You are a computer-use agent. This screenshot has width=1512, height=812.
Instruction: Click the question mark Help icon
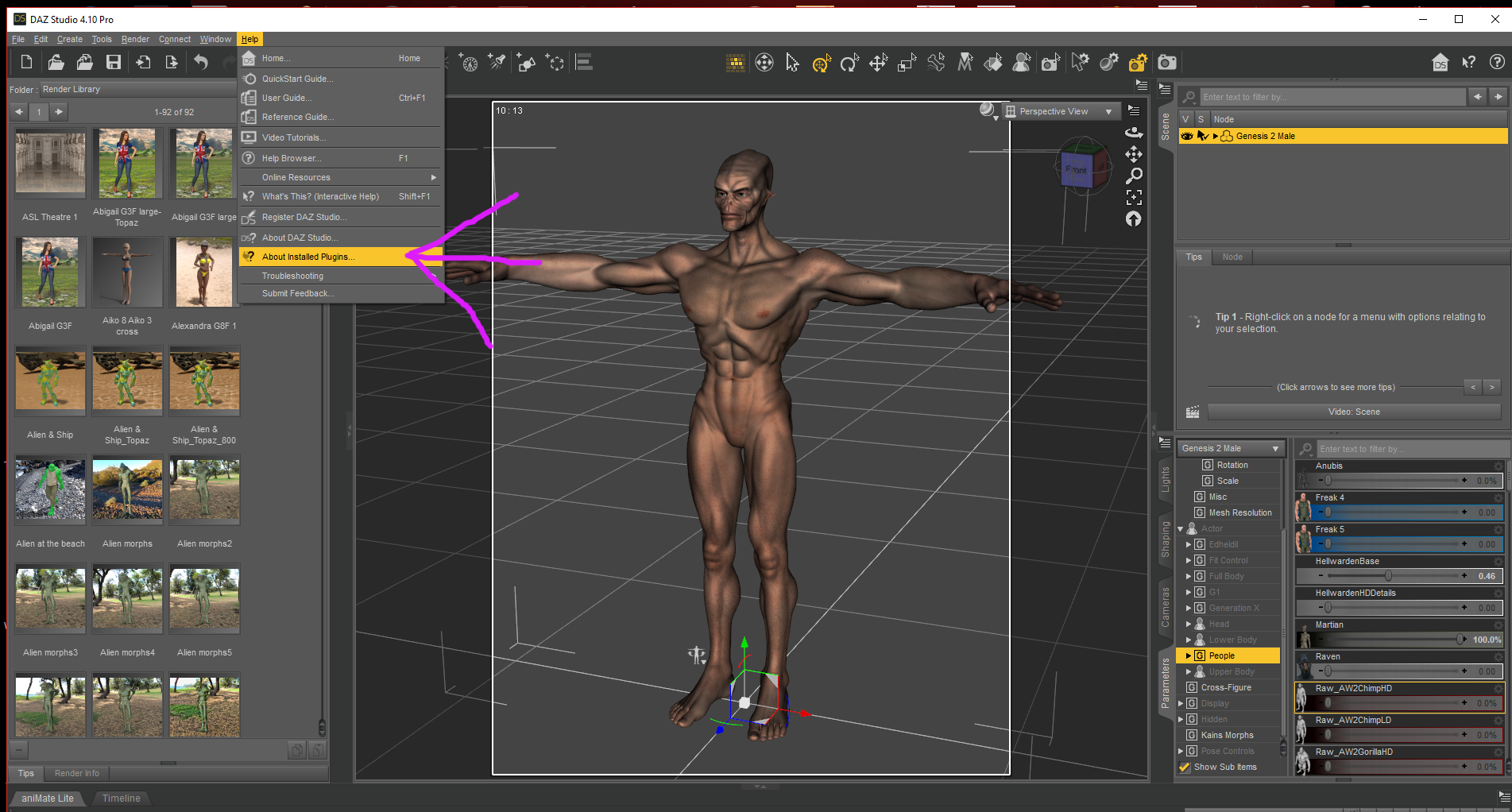pyautogui.click(x=1497, y=62)
